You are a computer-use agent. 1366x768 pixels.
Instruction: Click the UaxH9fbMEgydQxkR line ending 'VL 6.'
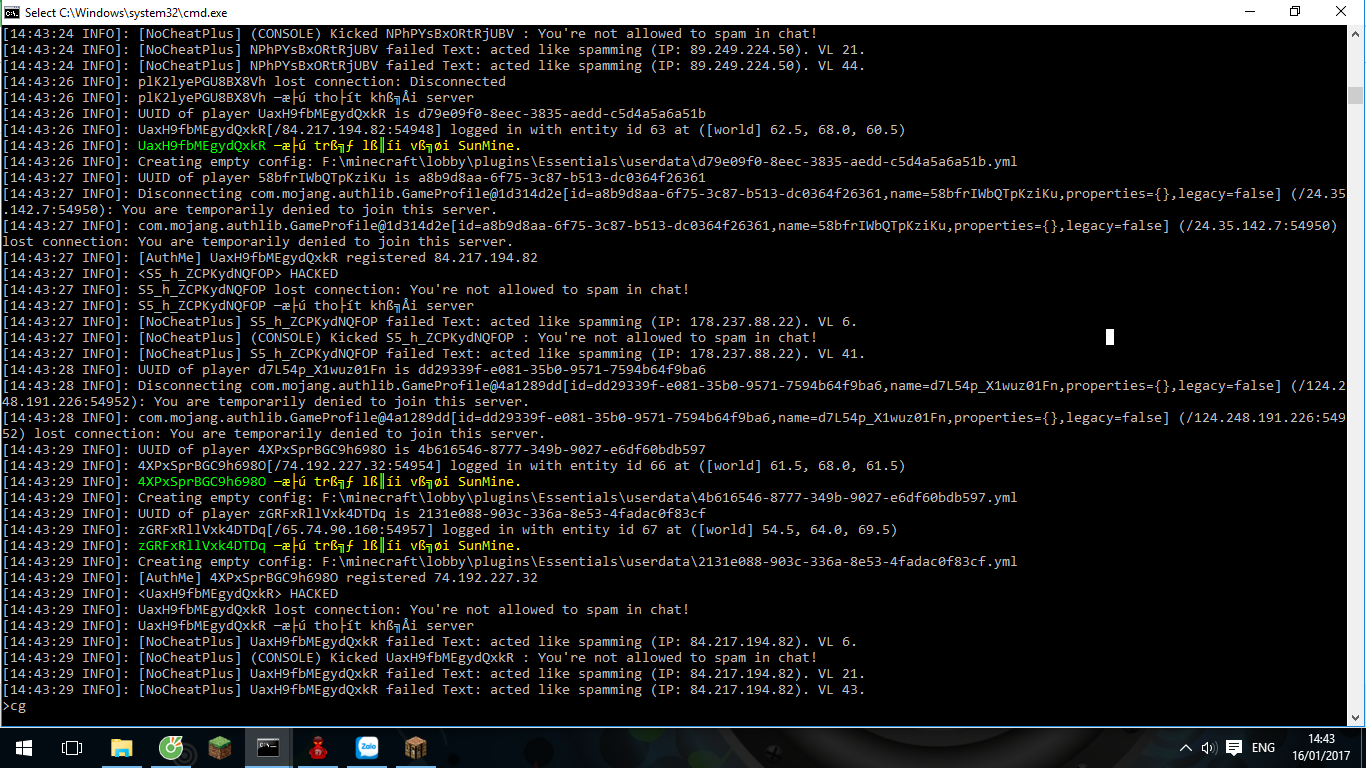[x=430, y=642]
